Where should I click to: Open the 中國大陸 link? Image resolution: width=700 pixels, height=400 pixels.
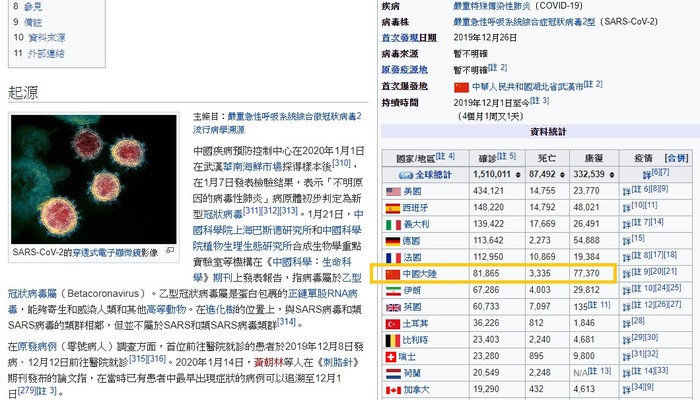[x=420, y=274]
